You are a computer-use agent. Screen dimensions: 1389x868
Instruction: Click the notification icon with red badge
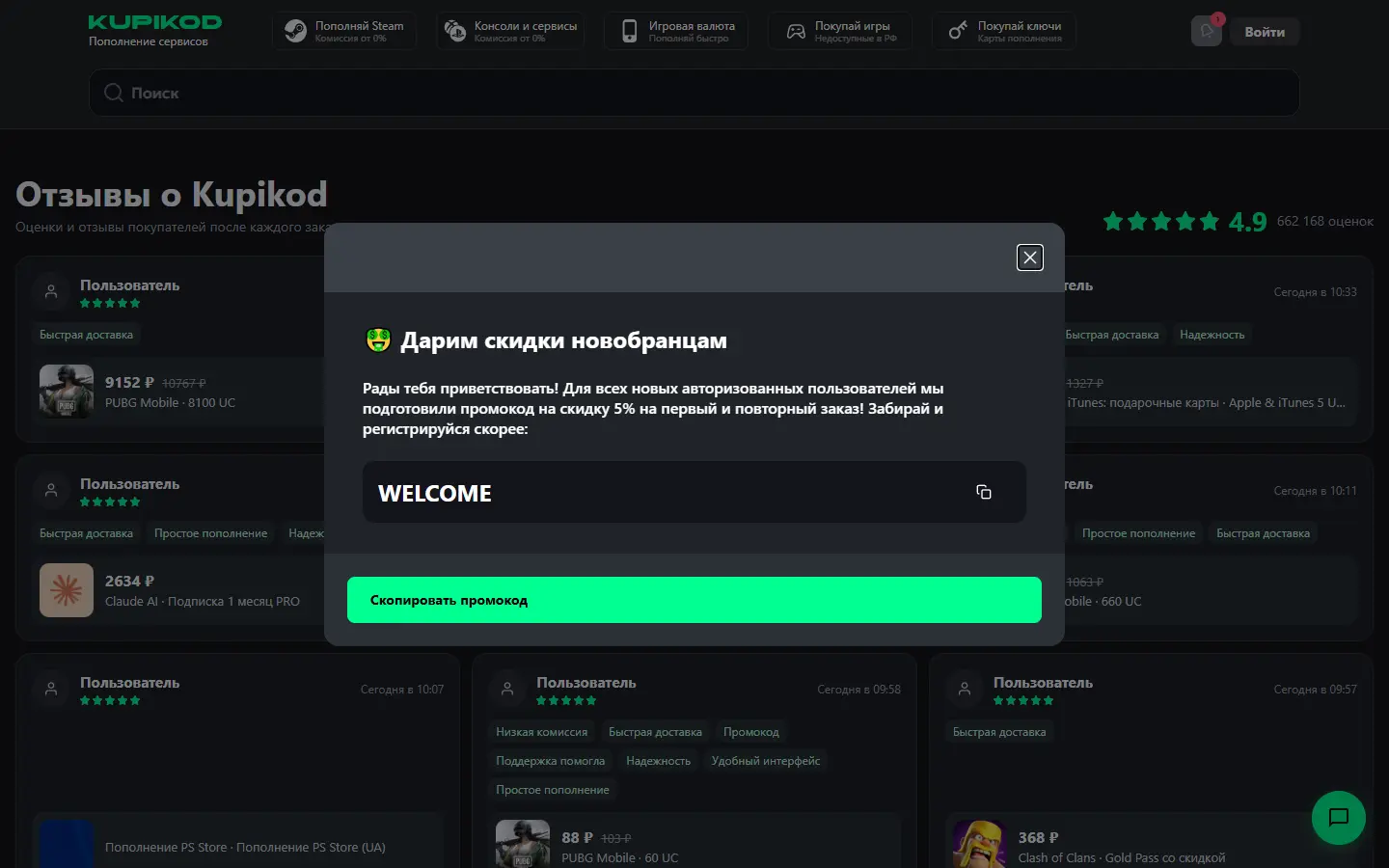click(x=1207, y=31)
